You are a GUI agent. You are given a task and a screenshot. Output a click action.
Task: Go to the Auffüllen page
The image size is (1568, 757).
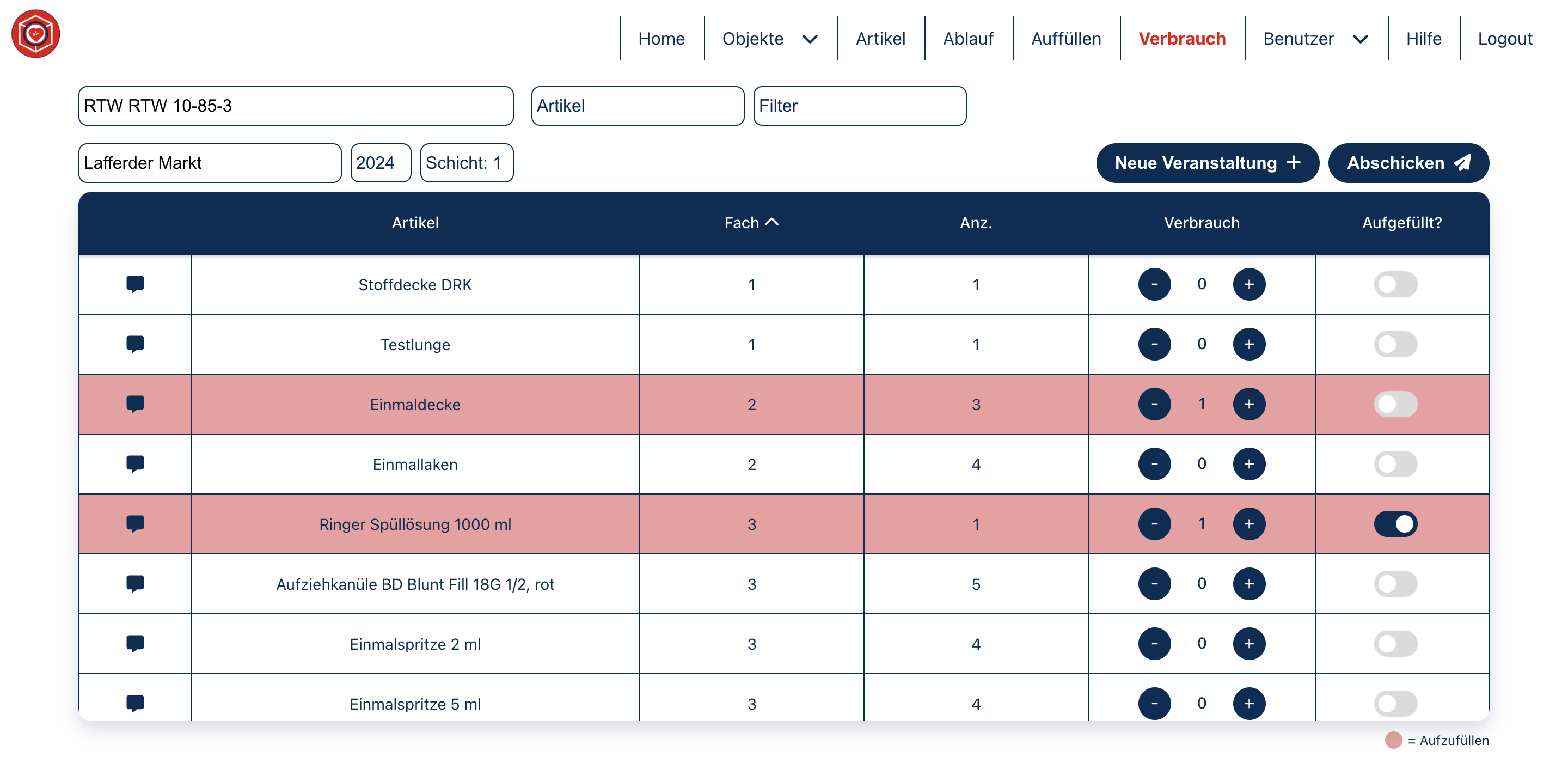point(1065,38)
